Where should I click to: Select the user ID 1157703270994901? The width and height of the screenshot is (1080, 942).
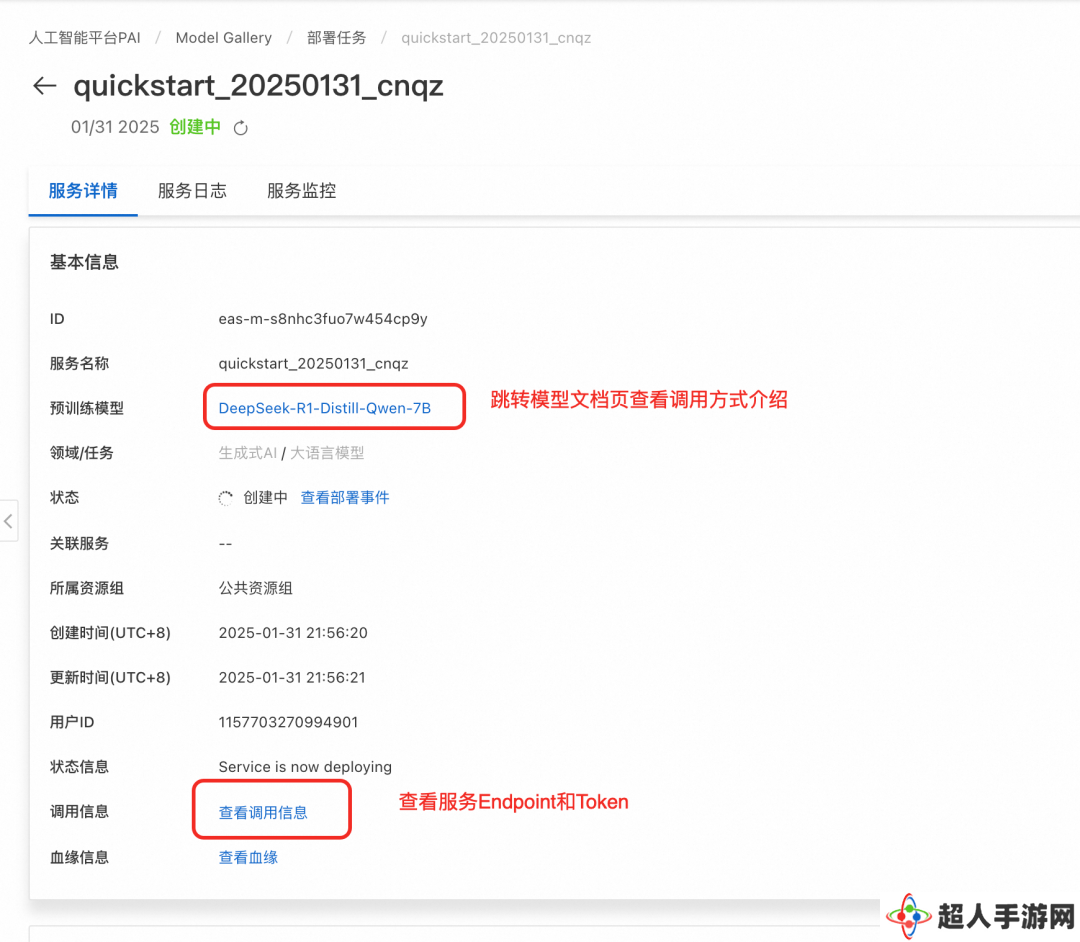pos(288,722)
